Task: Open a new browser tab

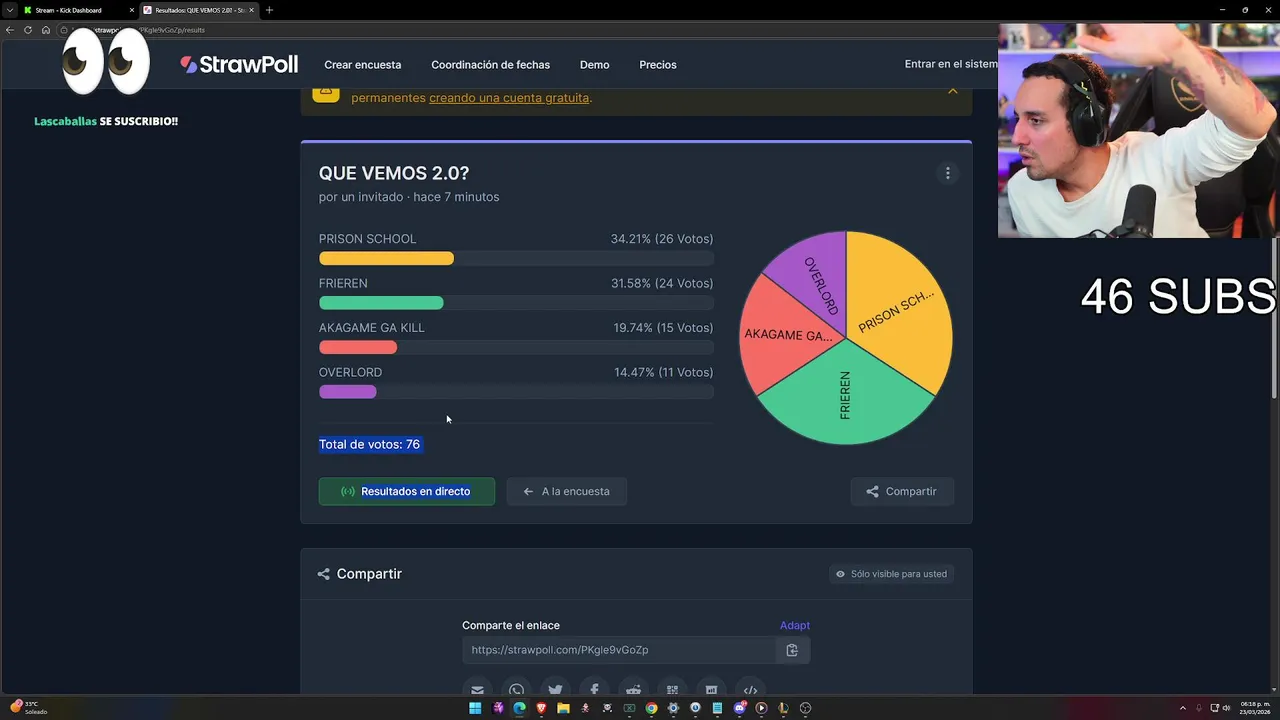Action: point(269,10)
